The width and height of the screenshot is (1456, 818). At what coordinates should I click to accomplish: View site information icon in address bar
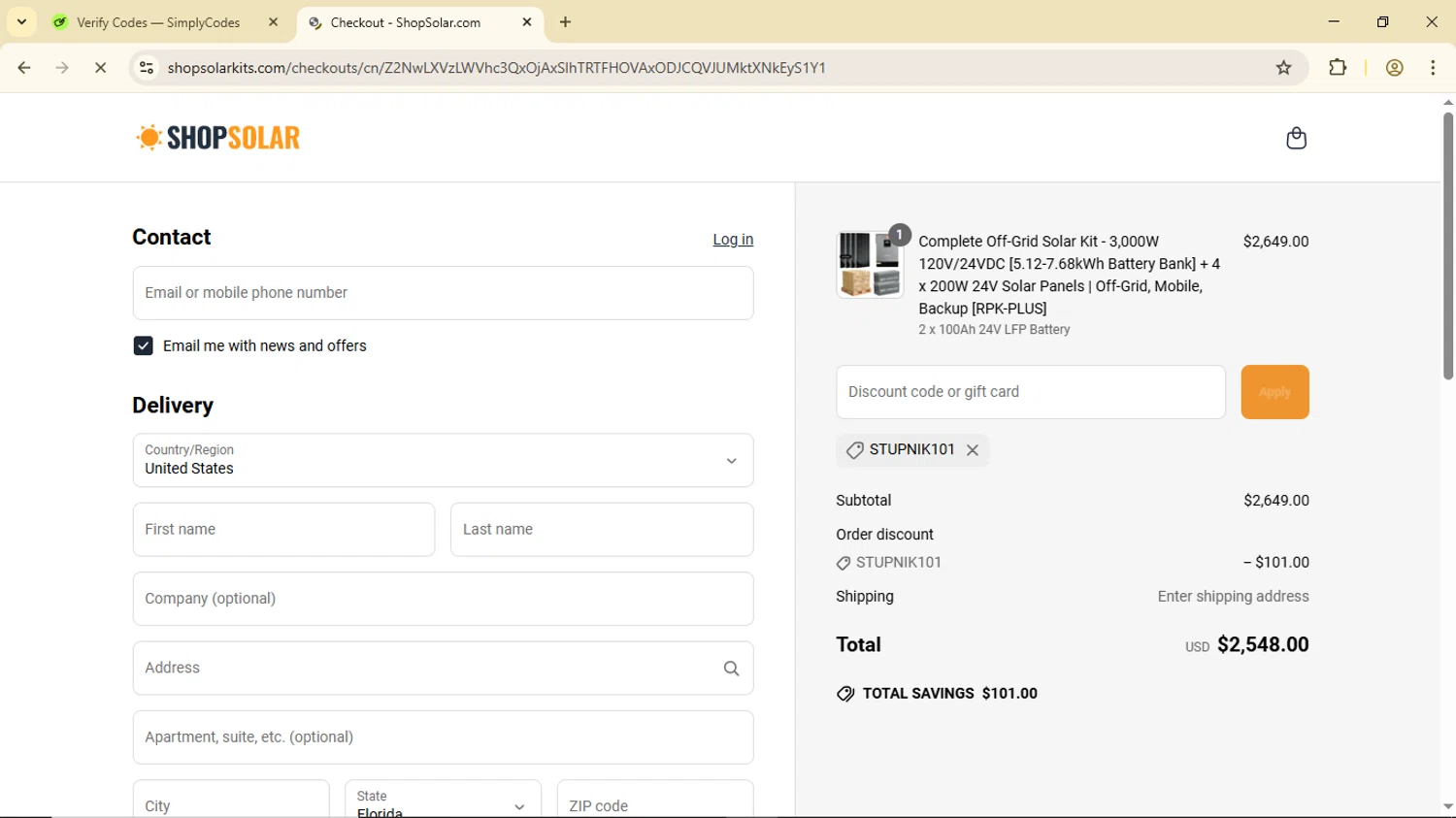(147, 68)
